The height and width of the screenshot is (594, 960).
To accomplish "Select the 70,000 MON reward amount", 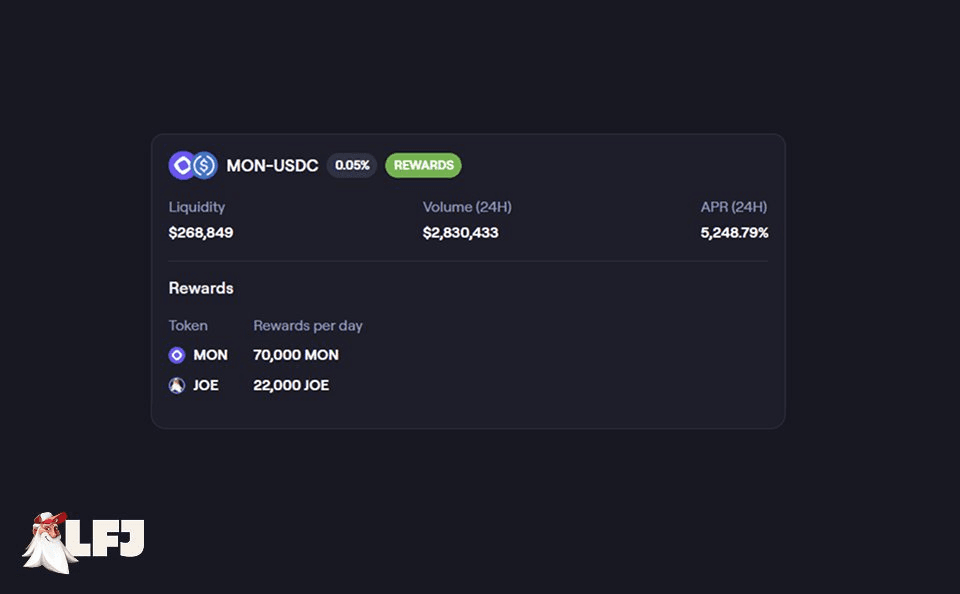I will click(x=296, y=355).
